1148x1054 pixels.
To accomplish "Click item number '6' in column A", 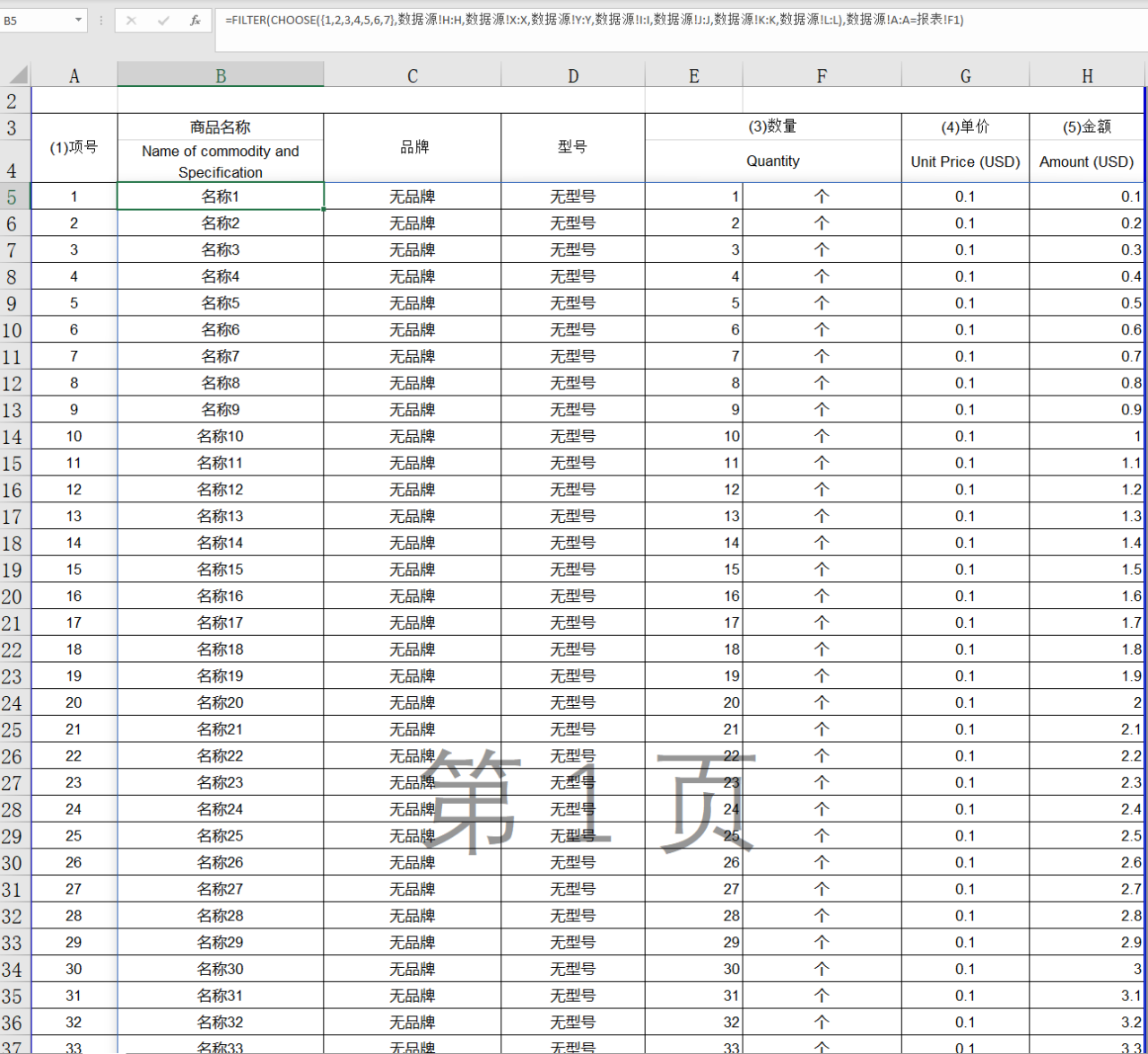I will pyautogui.click(x=74, y=329).
